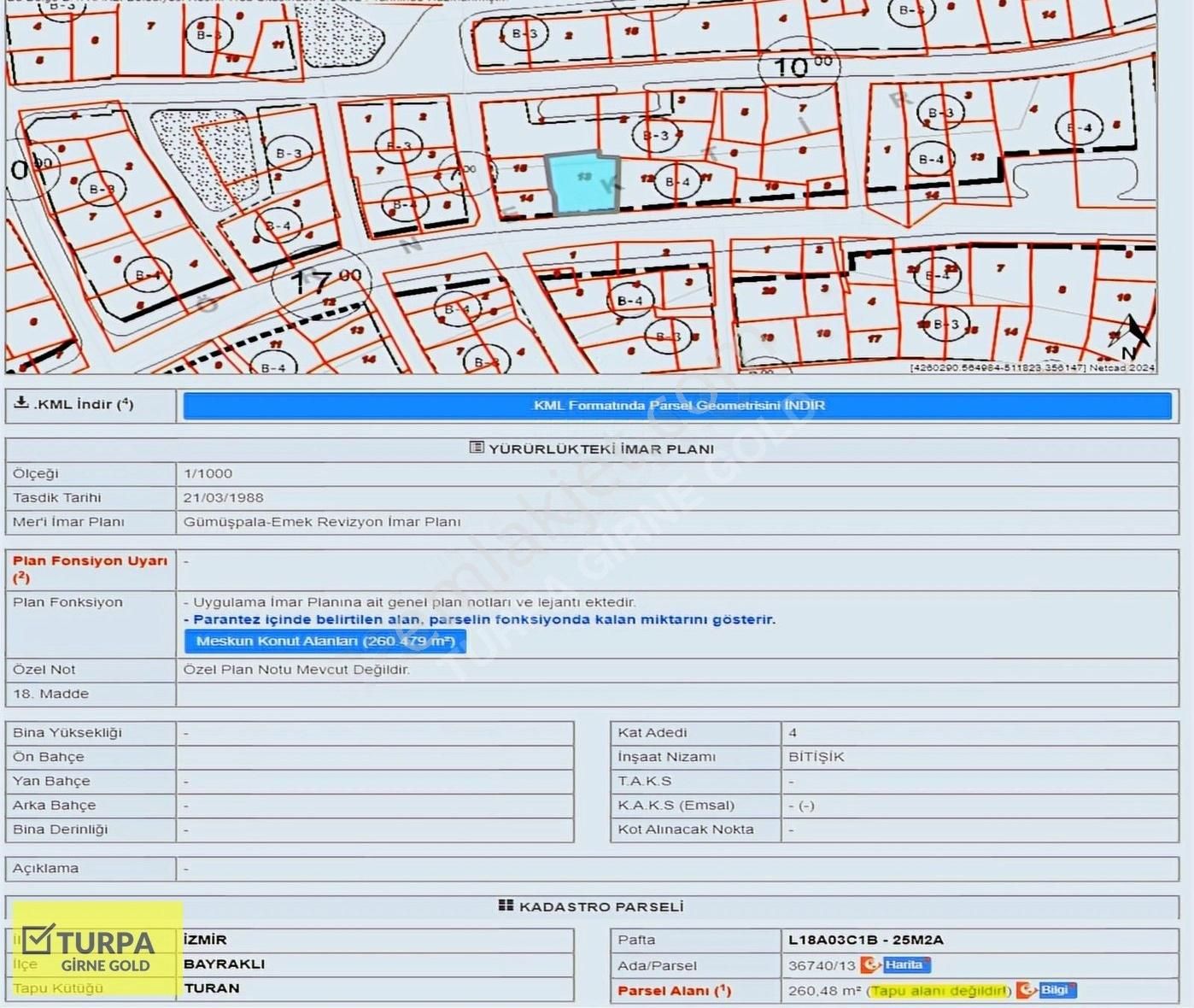Click the red Plan Fonsiyon Uyarı label
The width and height of the screenshot is (1194, 1008).
point(90,569)
